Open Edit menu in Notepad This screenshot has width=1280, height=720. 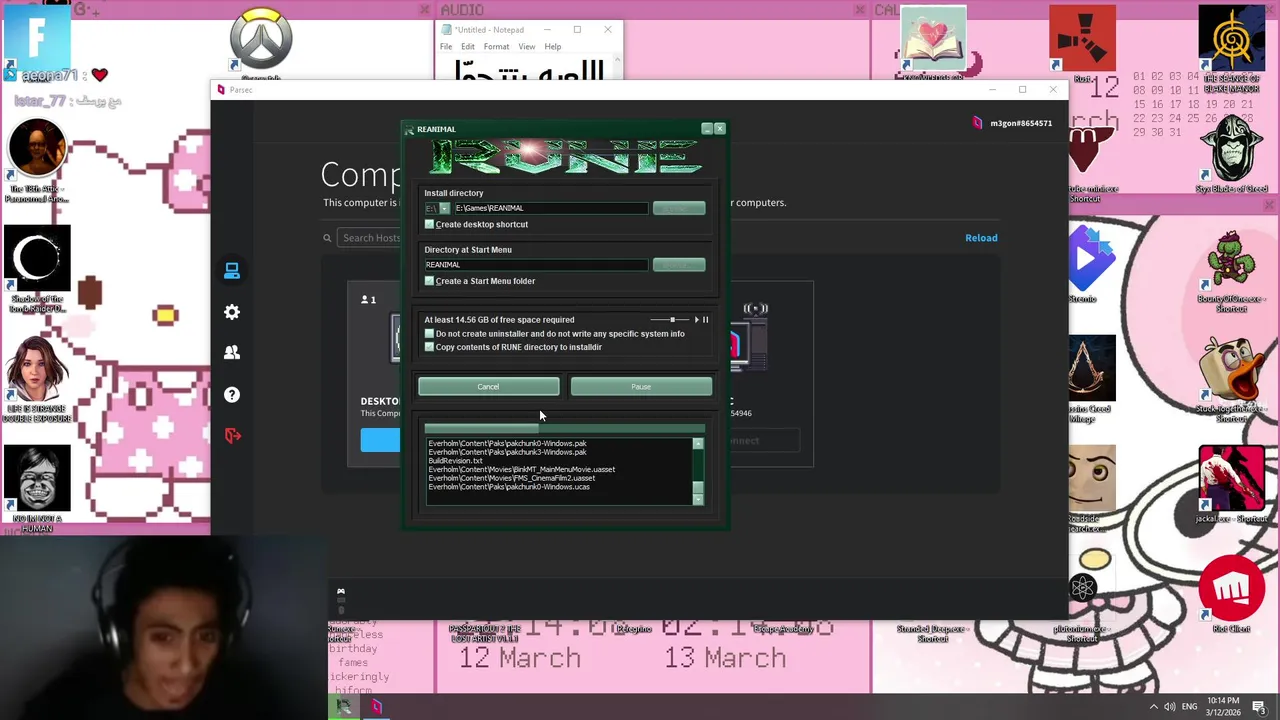pyautogui.click(x=468, y=47)
